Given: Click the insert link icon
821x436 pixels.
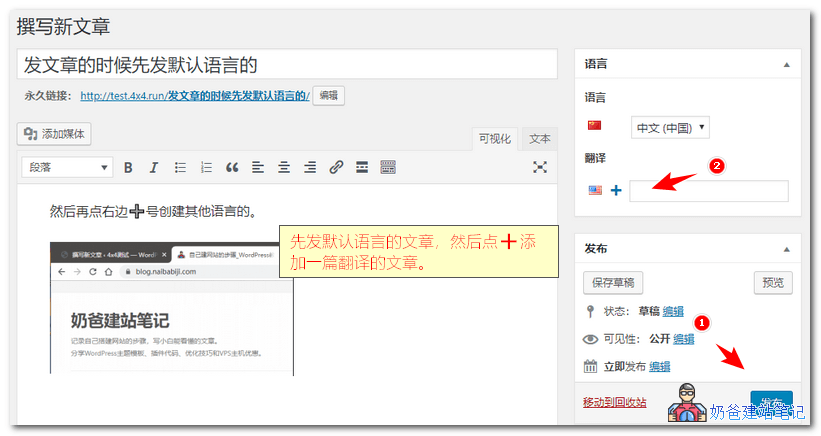Looking at the screenshot, I should click(x=336, y=167).
